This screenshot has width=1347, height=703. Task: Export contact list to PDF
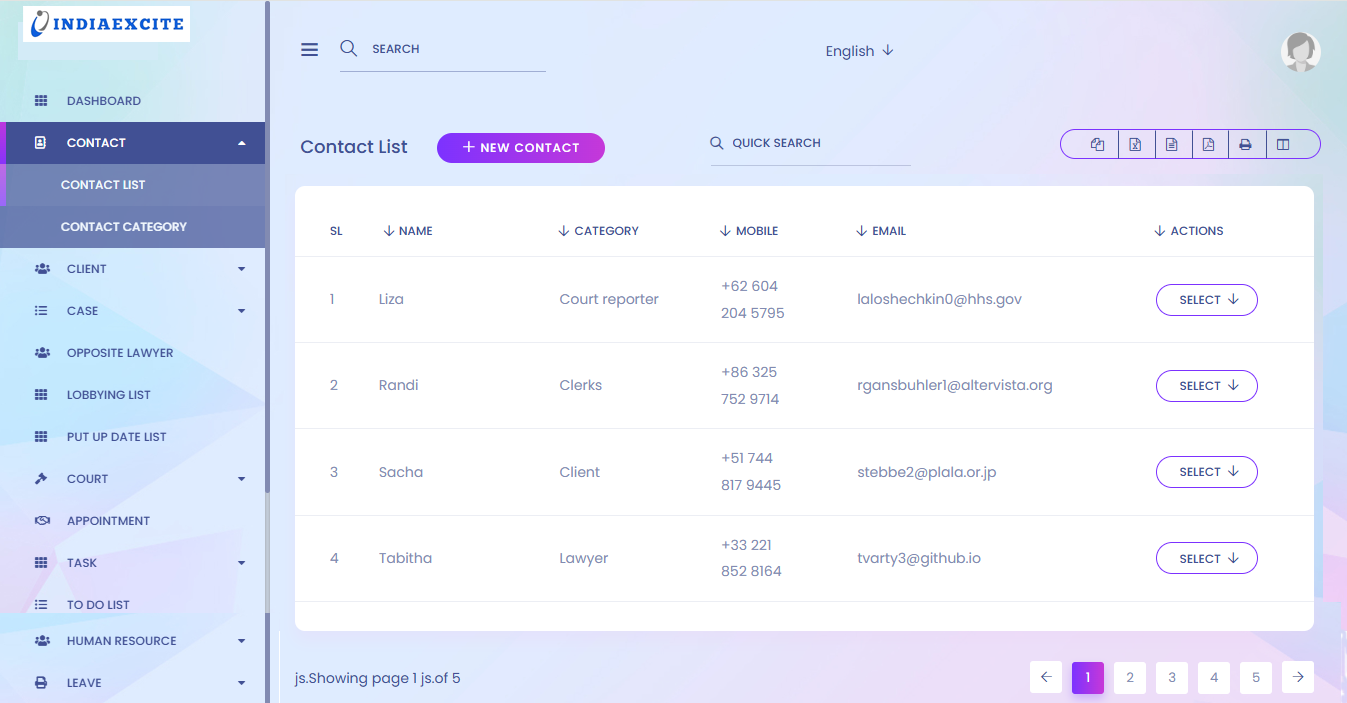click(1209, 145)
